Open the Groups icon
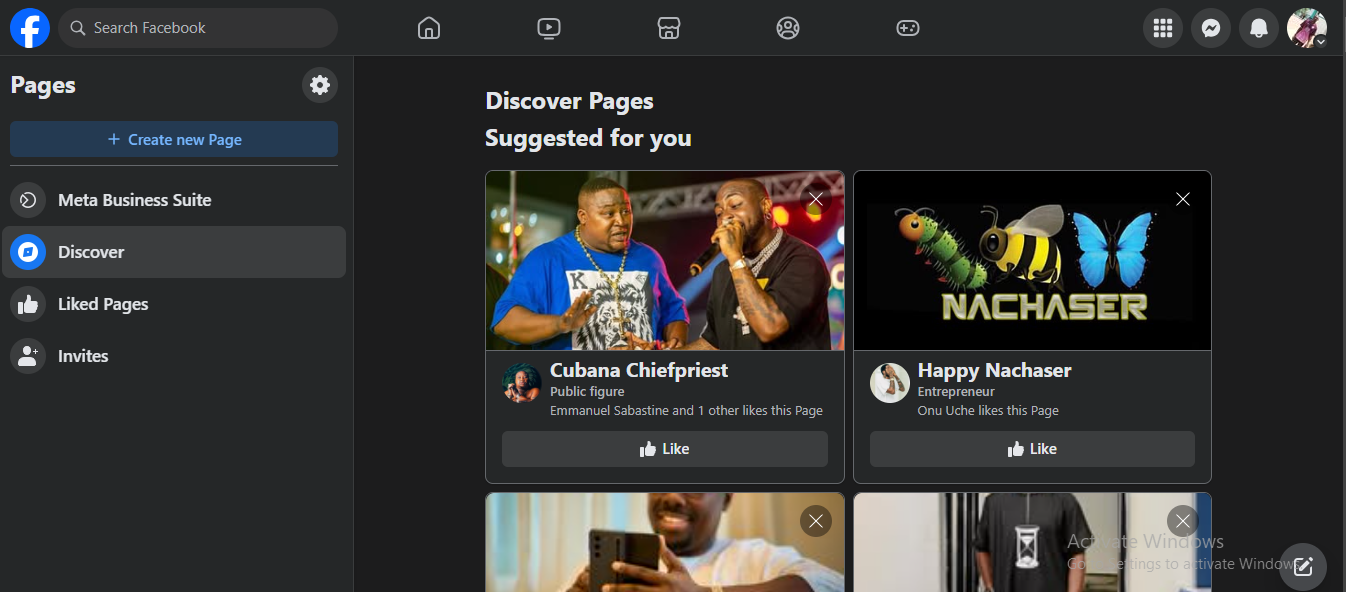 788,28
